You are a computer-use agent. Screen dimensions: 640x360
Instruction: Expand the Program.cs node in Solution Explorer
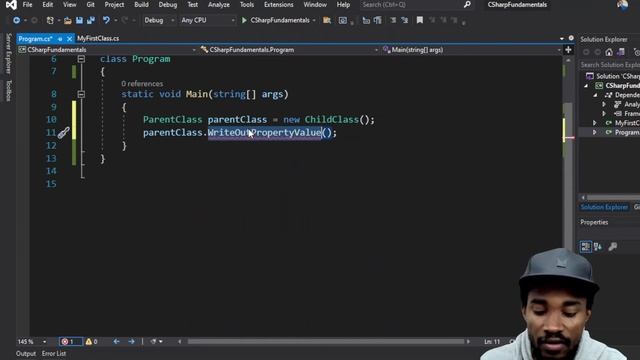(595, 132)
